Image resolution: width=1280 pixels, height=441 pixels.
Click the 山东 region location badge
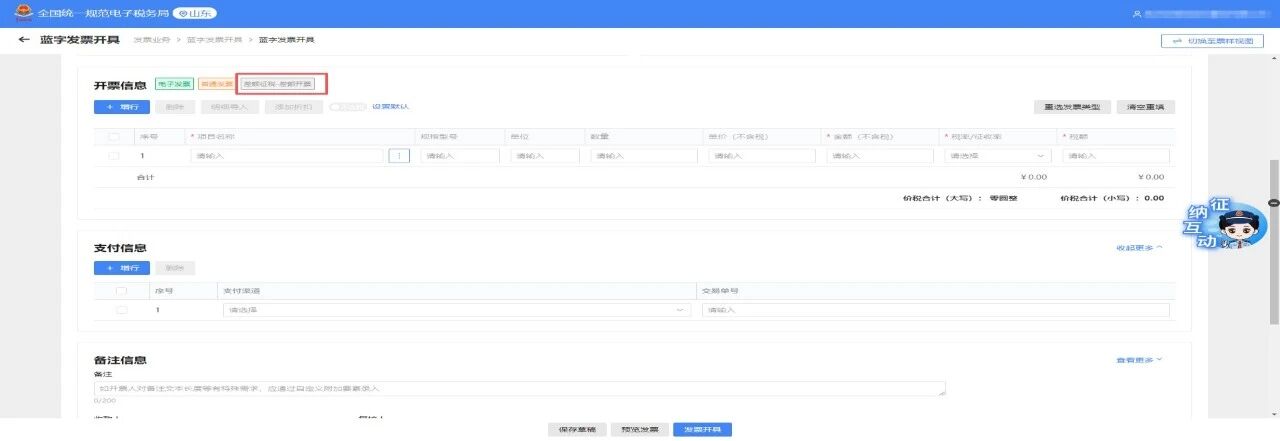coord(195,14)
